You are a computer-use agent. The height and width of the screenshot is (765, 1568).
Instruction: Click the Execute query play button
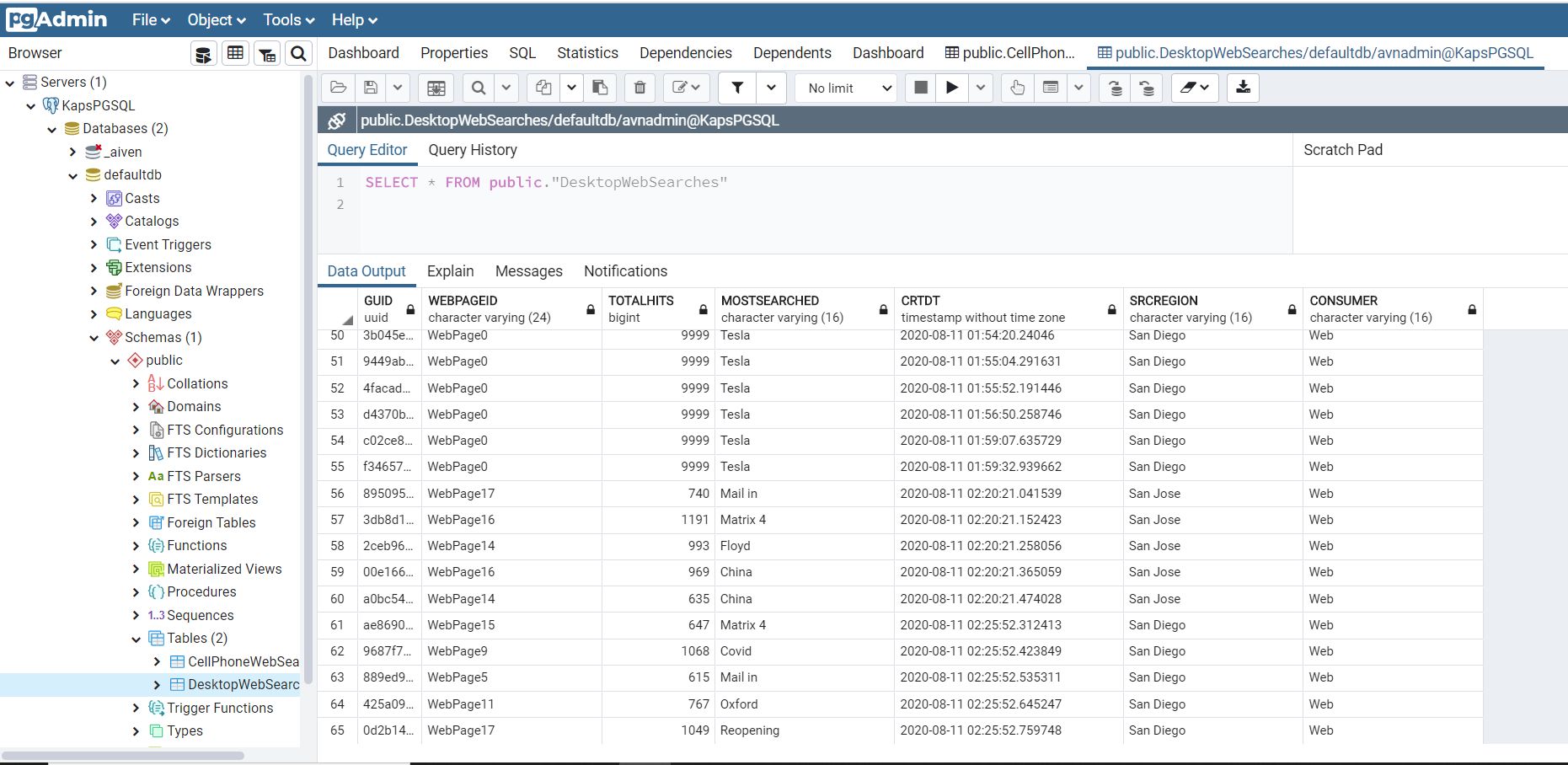[952, 88]
